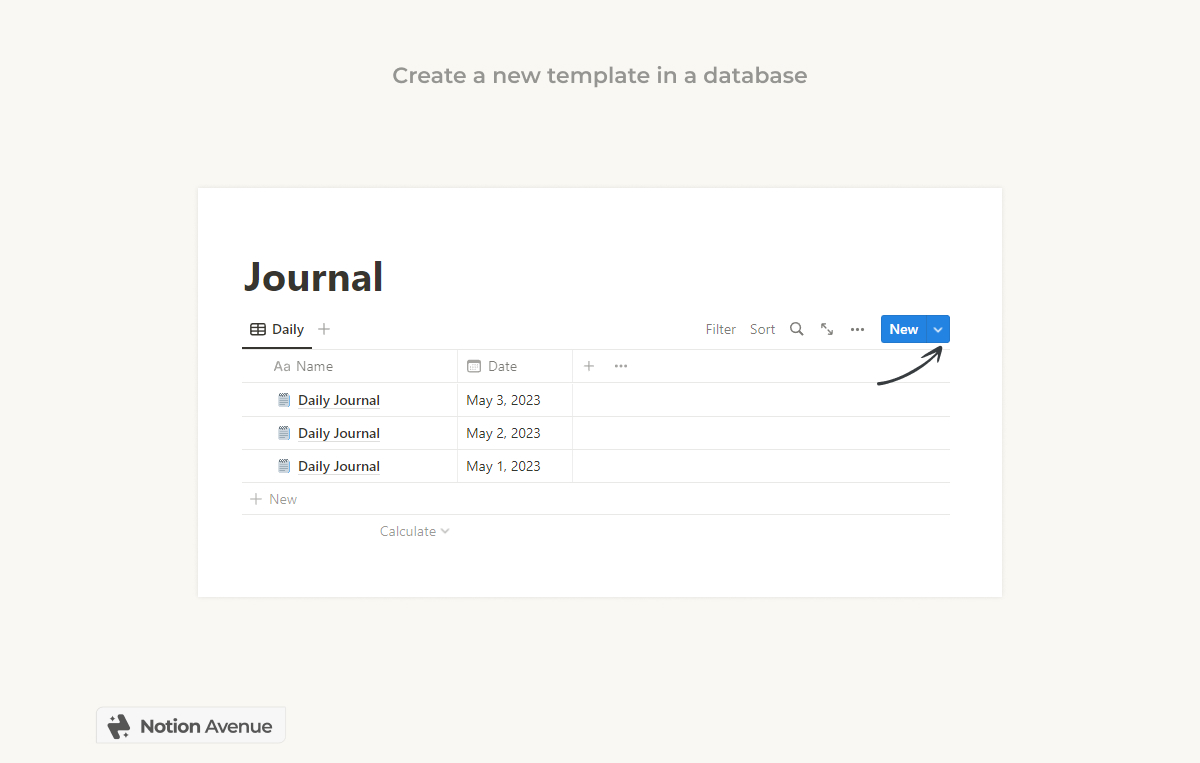Click the plus icon to add a property
This screenshot has height=763, width=1200.
tap(588, 366)
